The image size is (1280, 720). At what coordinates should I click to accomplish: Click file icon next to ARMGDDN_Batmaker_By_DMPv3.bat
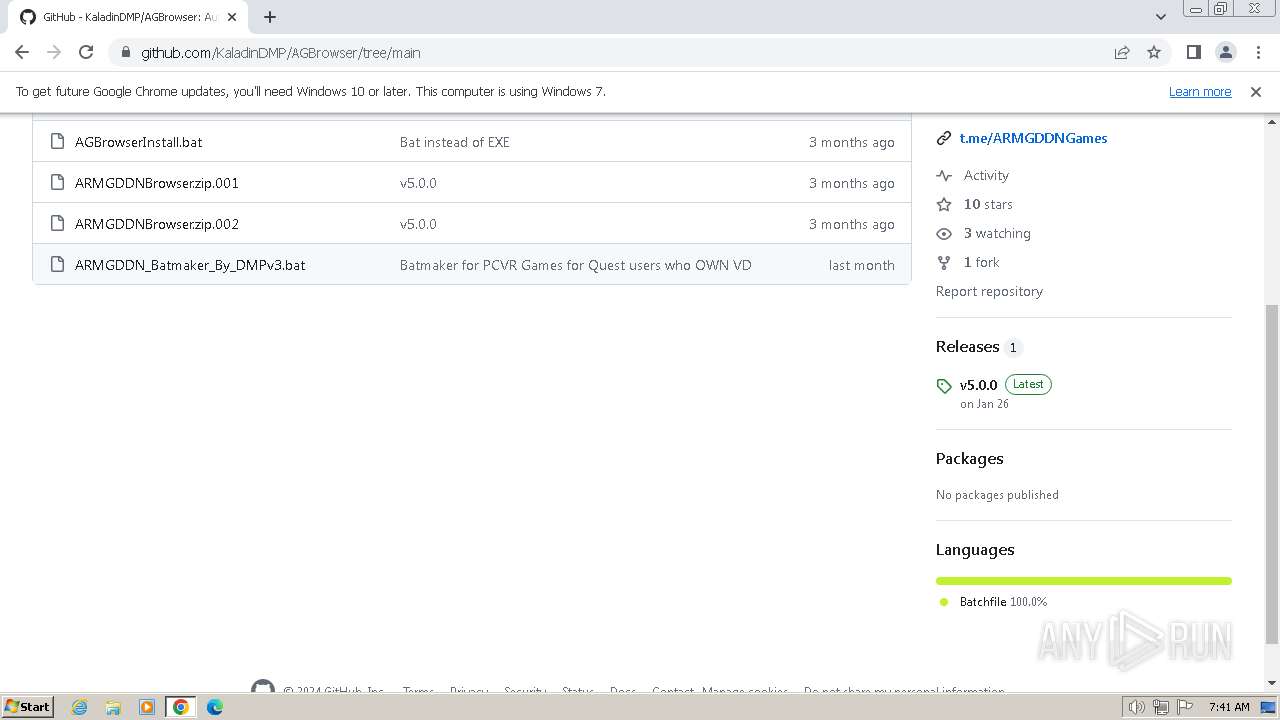pos(57,264)
